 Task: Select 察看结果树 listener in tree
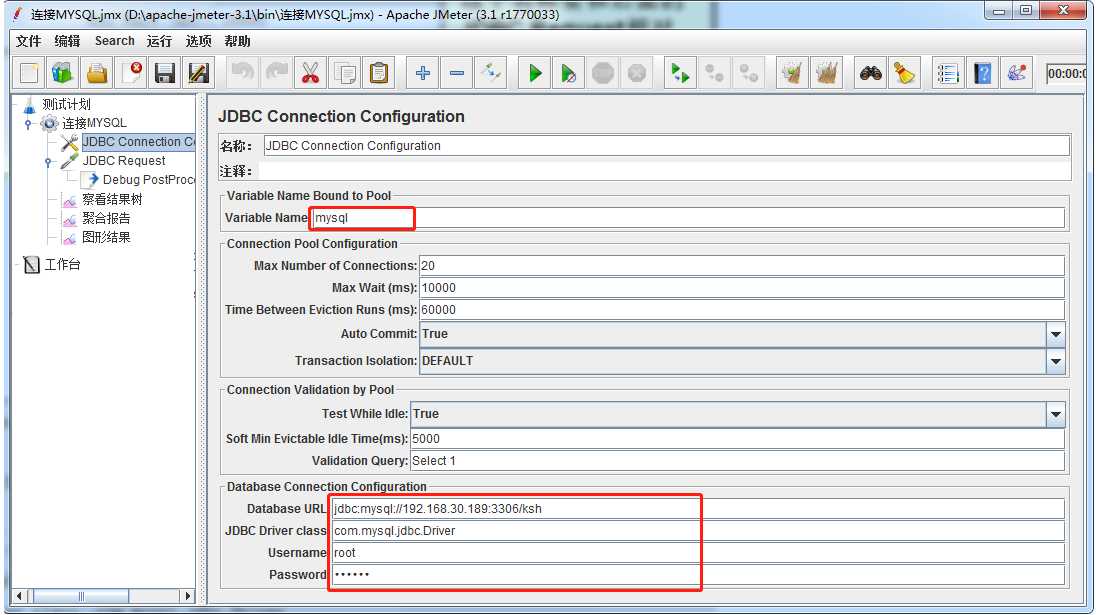[112, 199]
